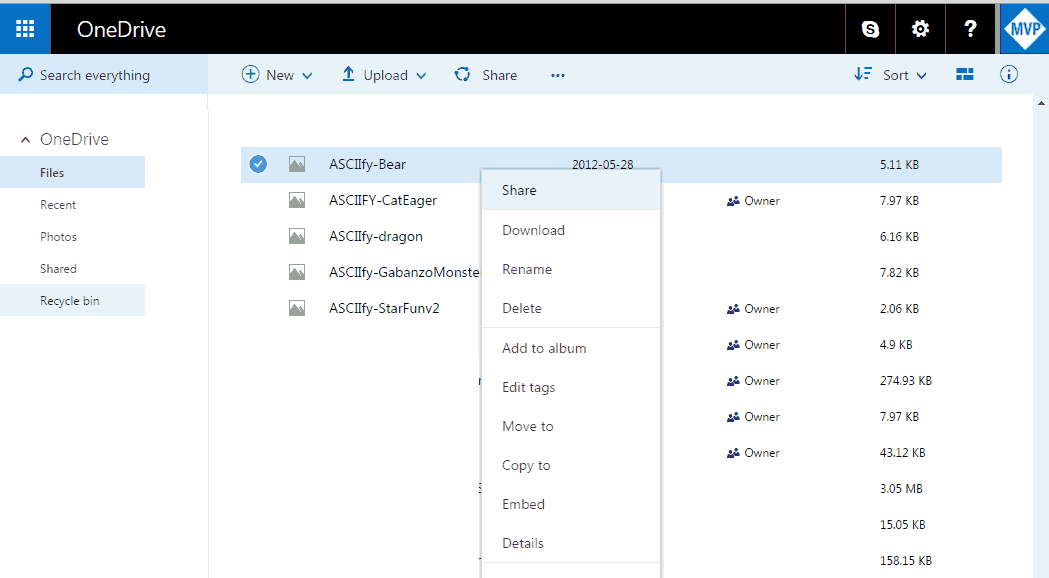
Task: Open the Sort options dropdown
Action: pos(890,74)
